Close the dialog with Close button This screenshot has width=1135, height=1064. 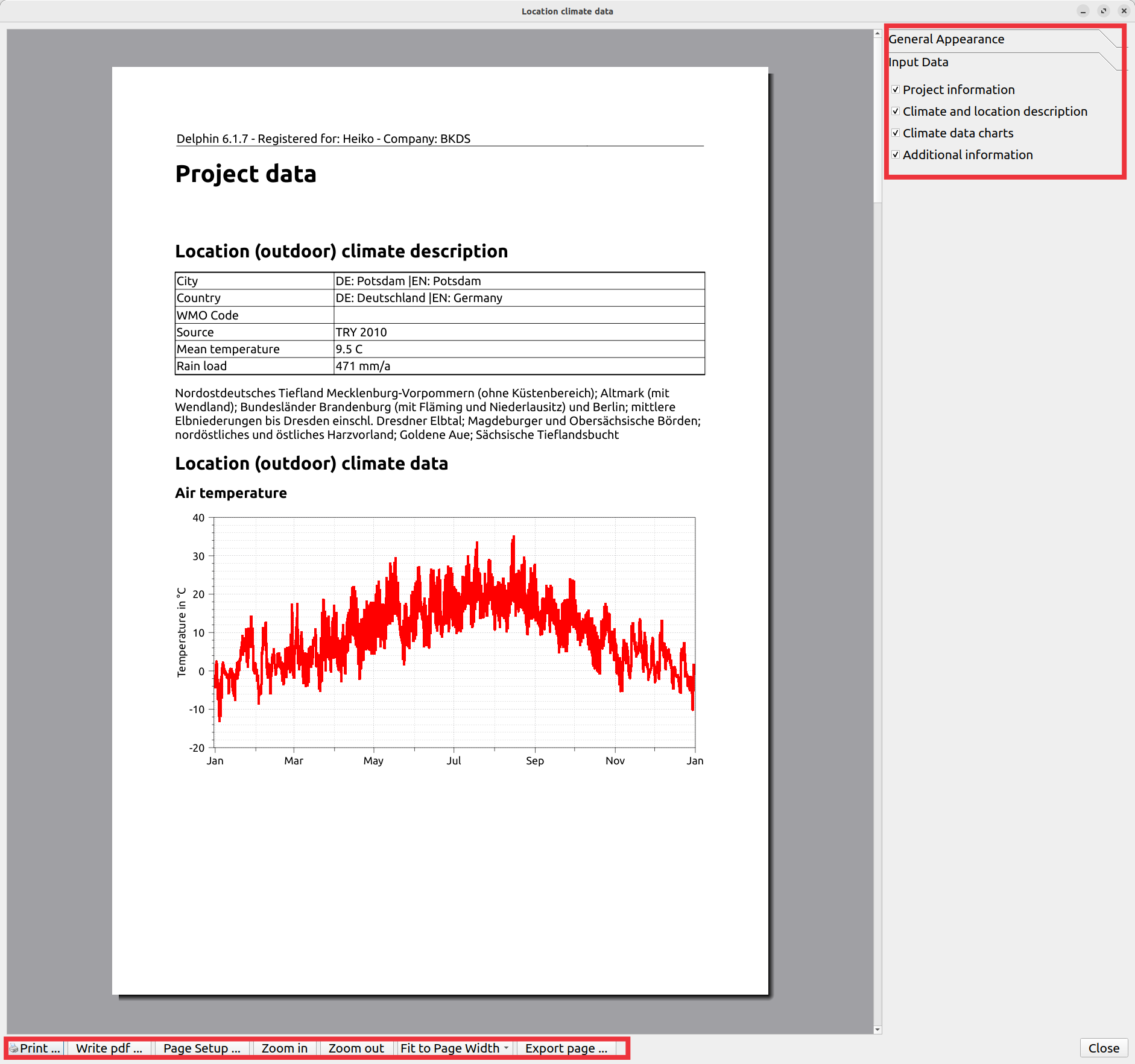click(x=1104, y=1048)
